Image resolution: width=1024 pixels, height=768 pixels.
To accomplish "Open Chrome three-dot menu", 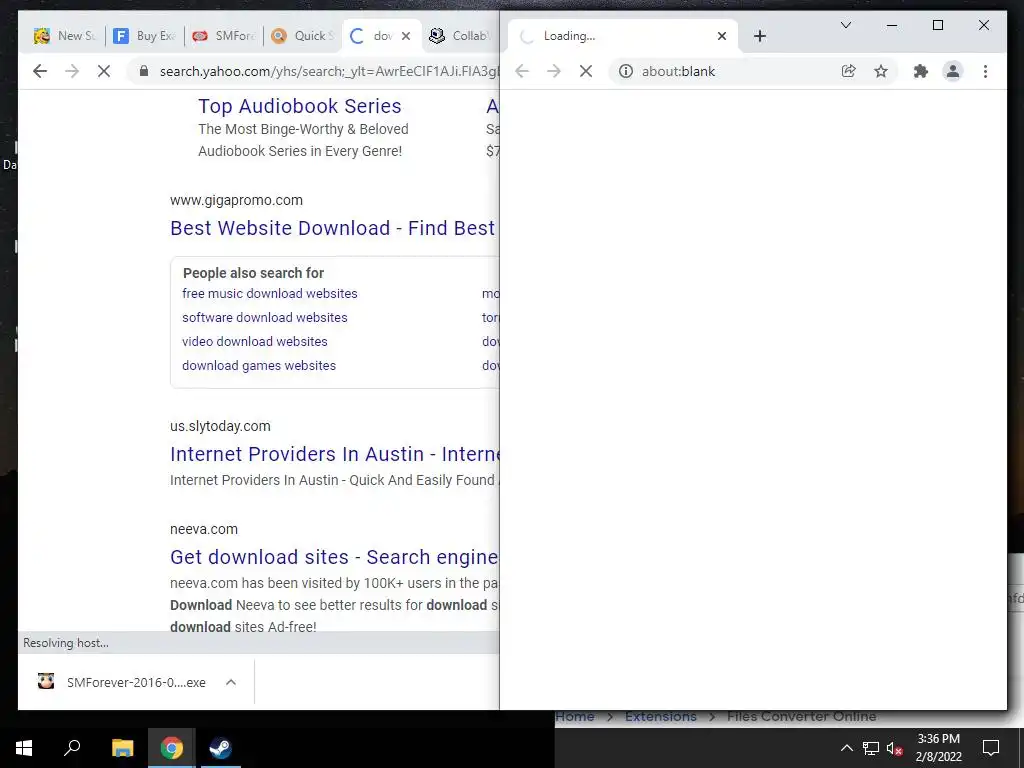I will pos(985,71).
